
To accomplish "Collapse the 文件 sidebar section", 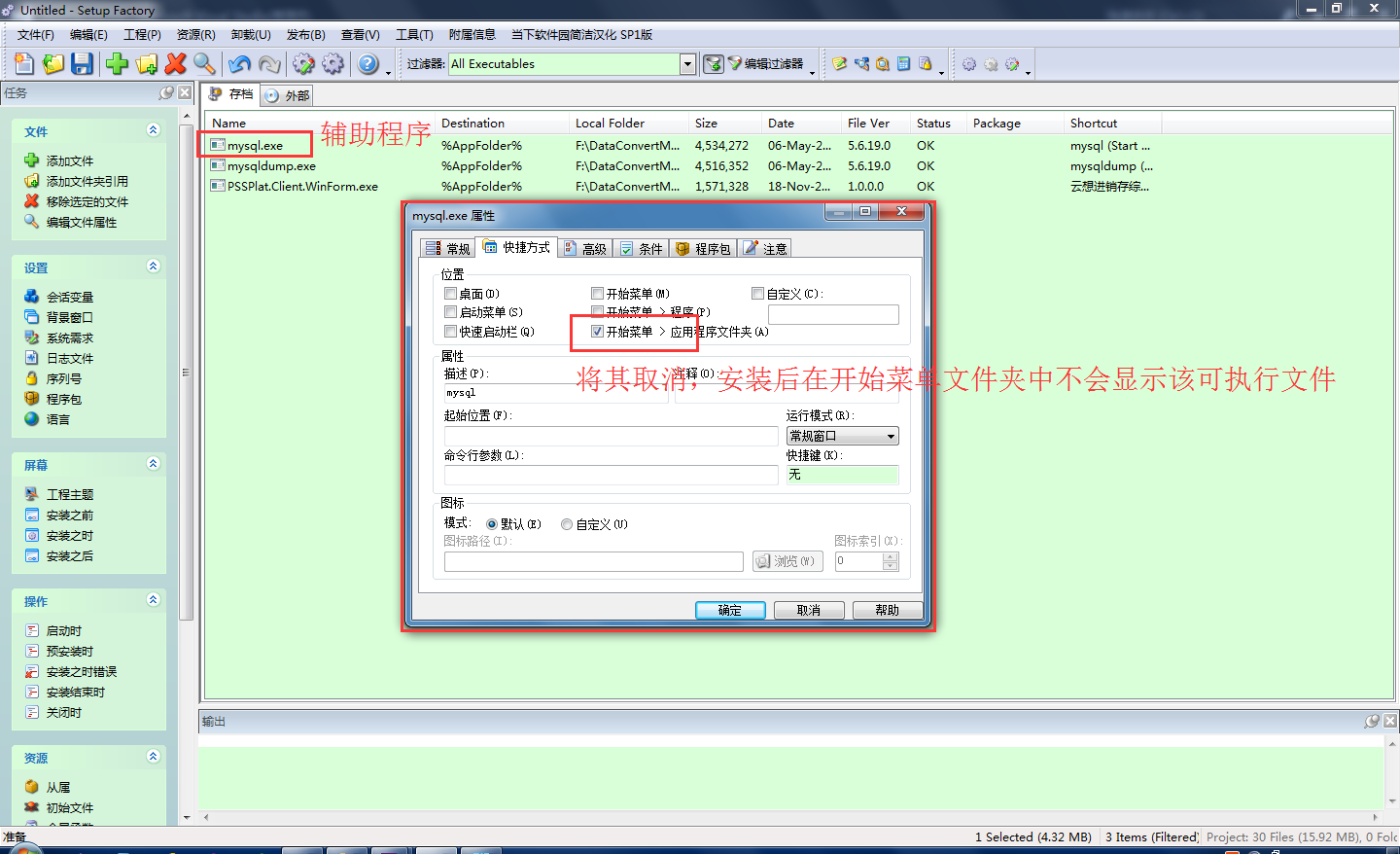I will (153, 130).
